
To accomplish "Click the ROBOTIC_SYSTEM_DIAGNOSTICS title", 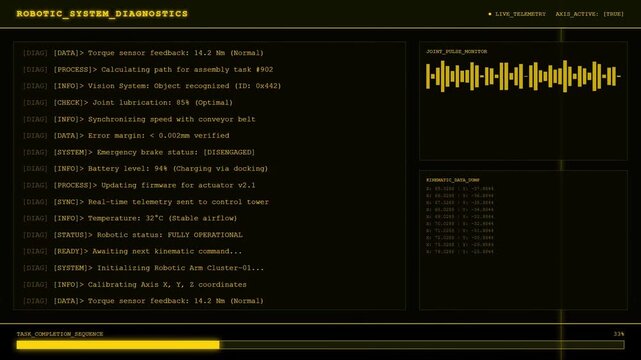I will (102, 14).
